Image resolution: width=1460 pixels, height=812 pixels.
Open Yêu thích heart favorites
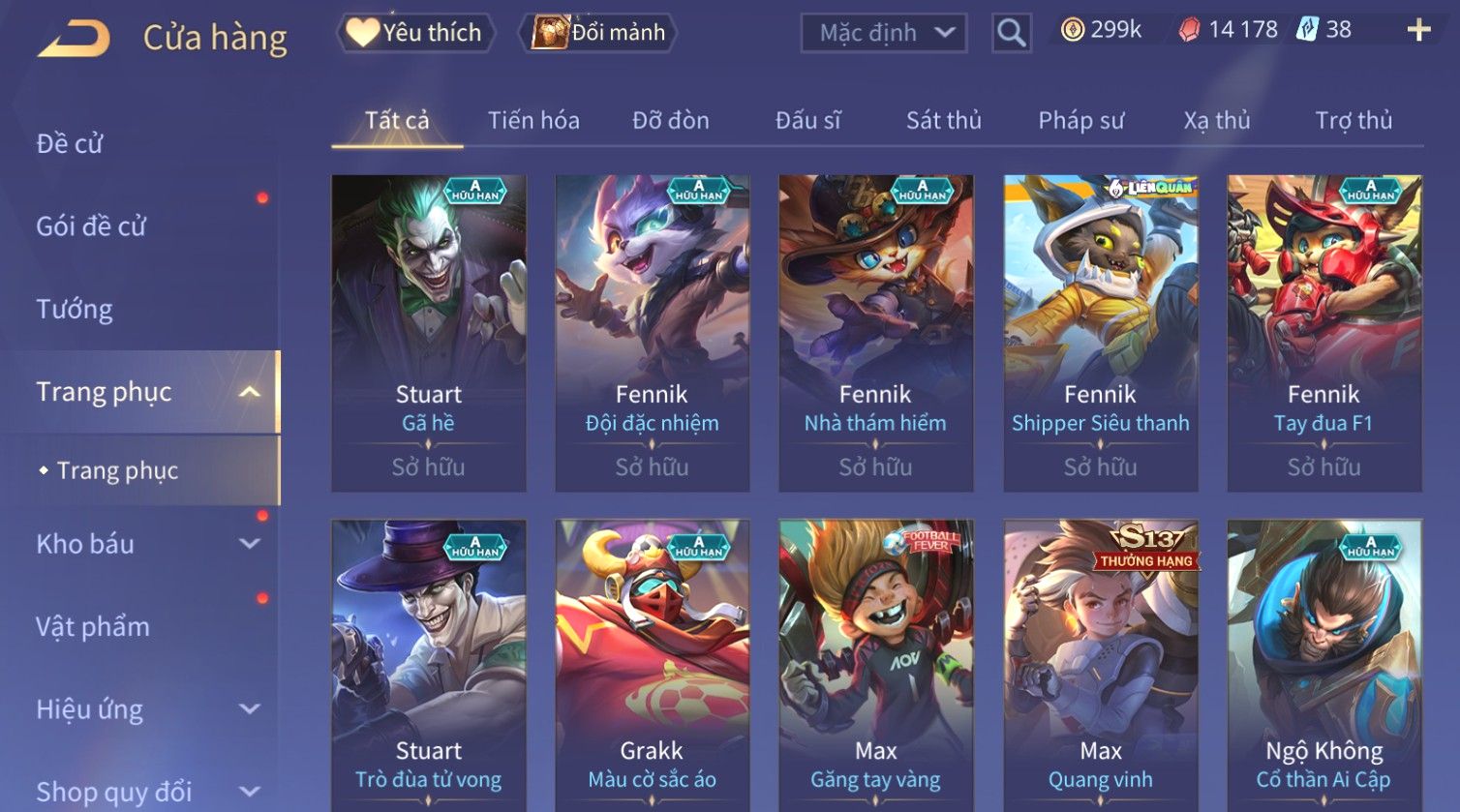click(416, 33)
